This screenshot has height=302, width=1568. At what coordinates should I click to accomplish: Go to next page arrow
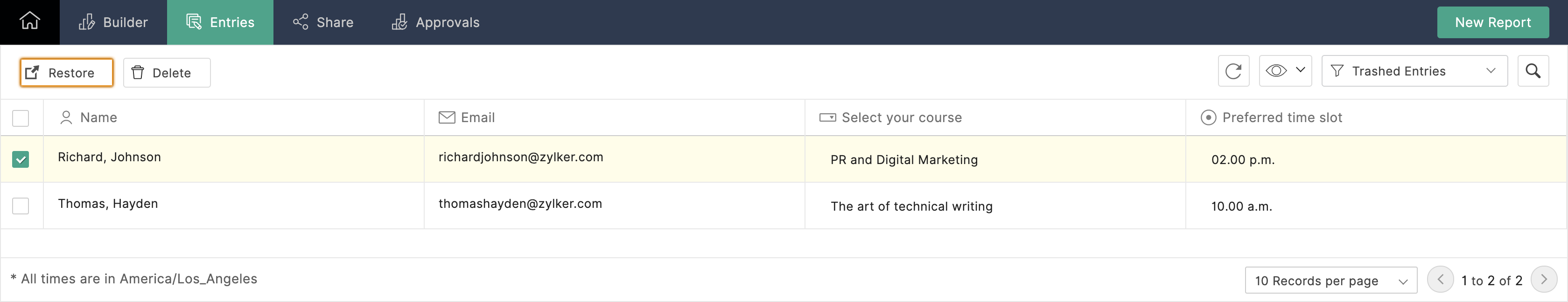click(1544, 280)
